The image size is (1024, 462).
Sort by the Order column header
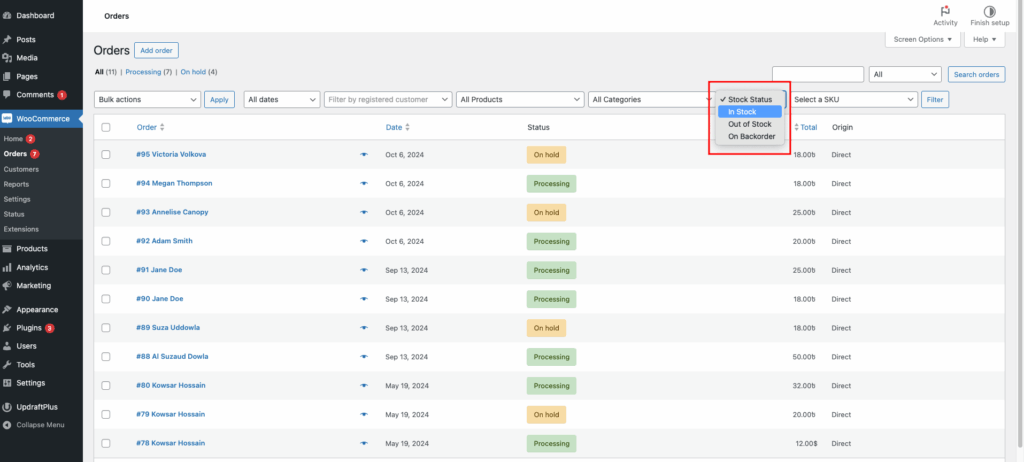pos(151,127)
